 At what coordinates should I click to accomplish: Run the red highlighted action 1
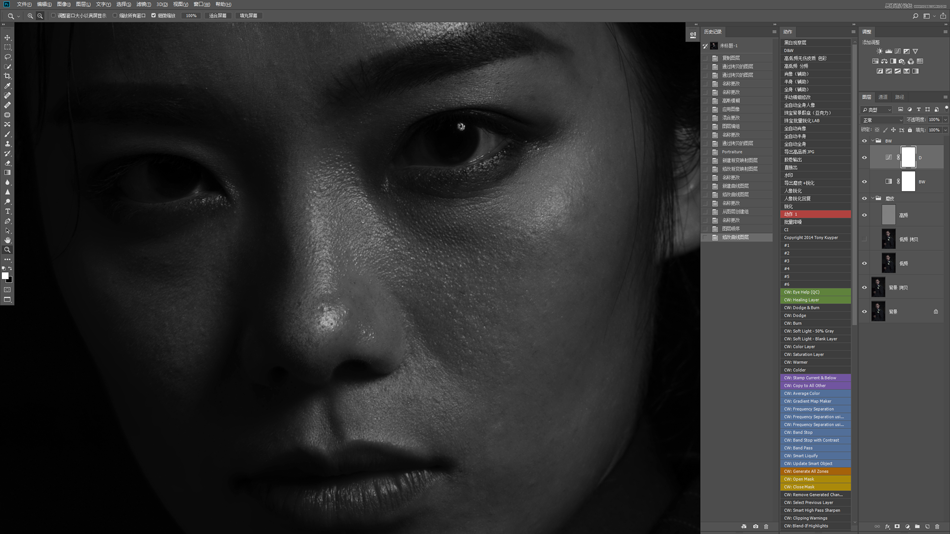815,214
